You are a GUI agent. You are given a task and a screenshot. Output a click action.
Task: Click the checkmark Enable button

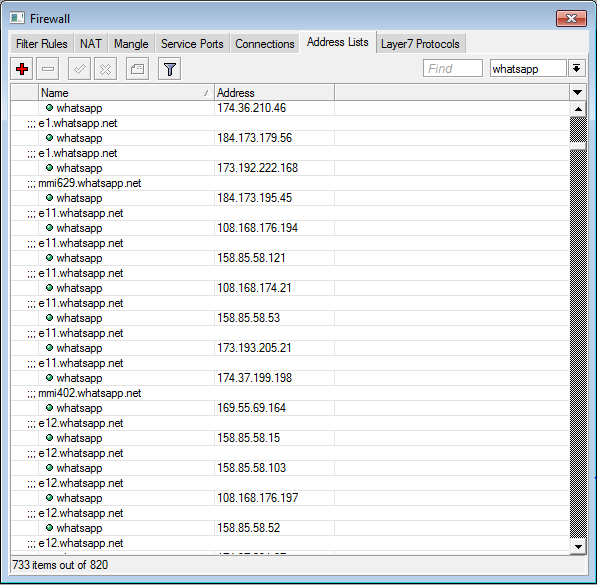point(79,69)
